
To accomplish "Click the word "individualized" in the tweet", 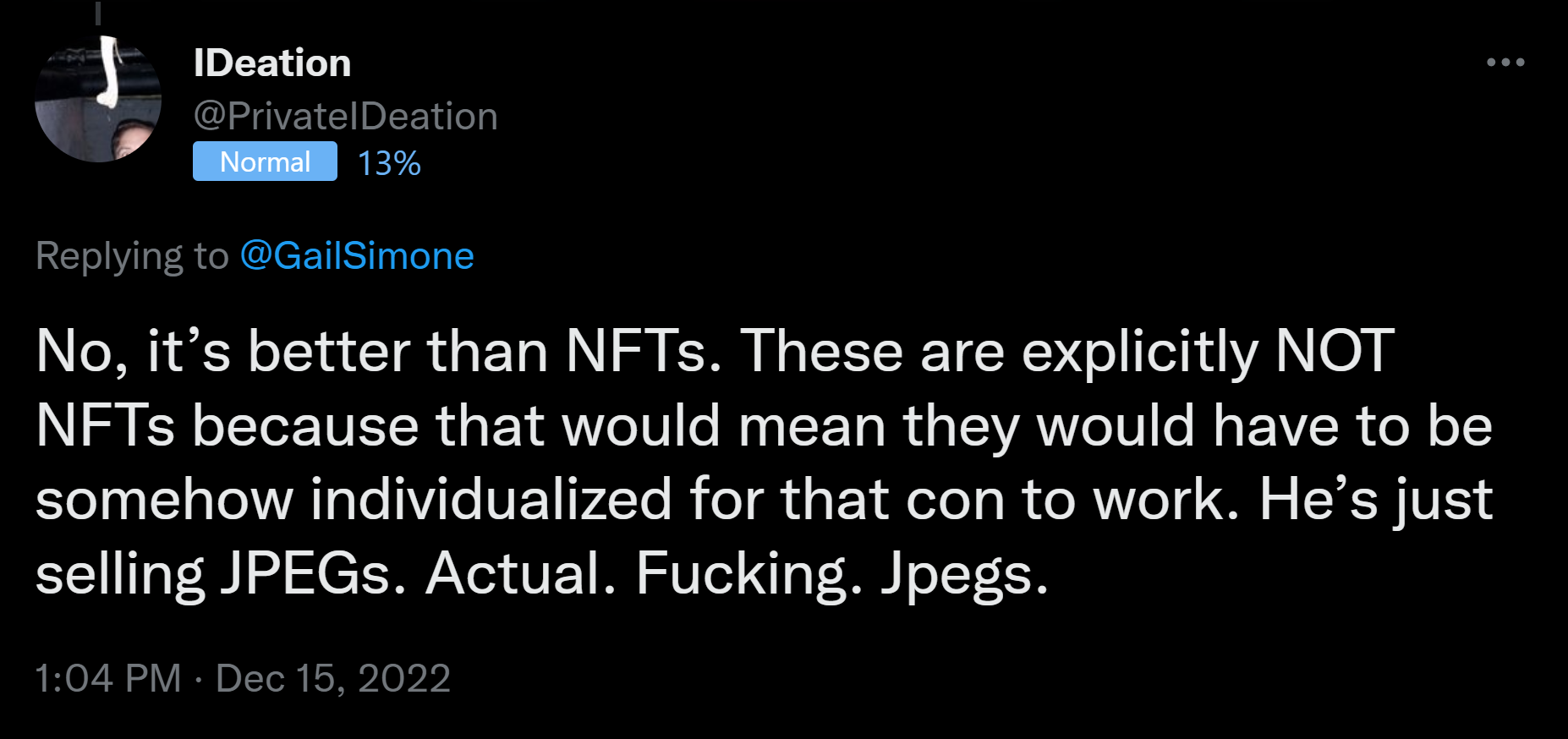I will point(491,500).
